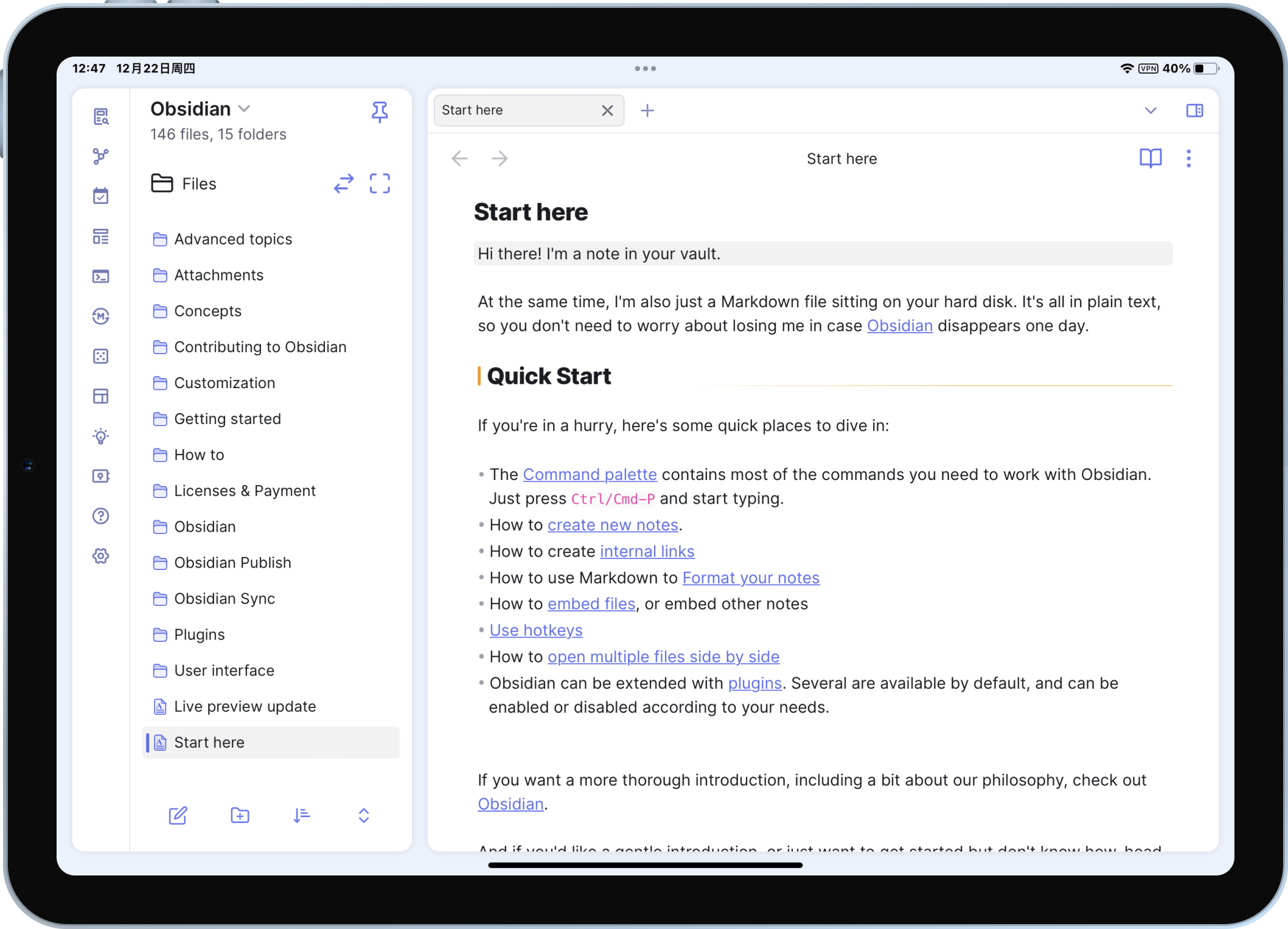
Task: Change sort order in file explorer
Action: pos(302,815)
